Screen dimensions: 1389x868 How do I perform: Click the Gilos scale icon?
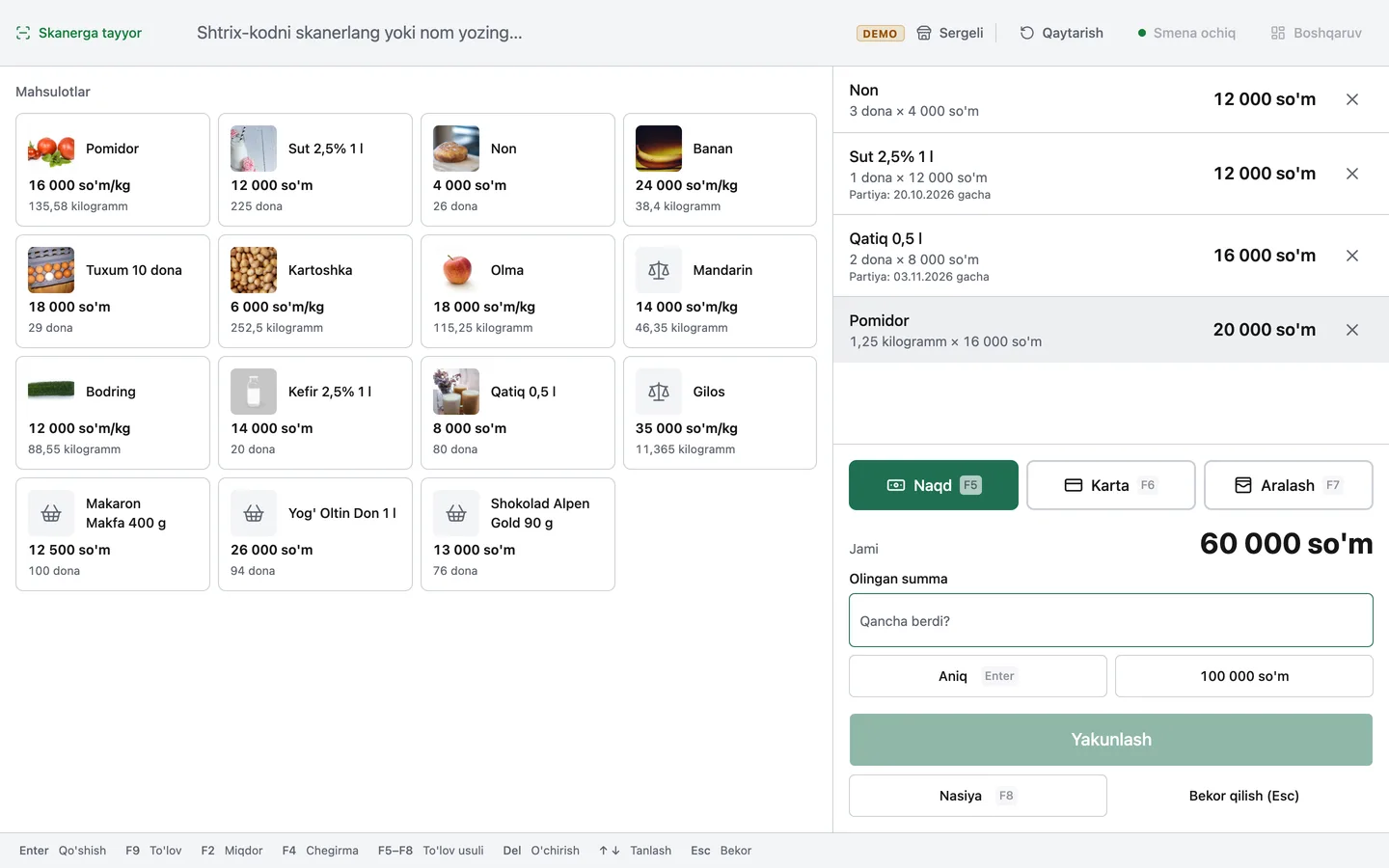coord(659,392)
